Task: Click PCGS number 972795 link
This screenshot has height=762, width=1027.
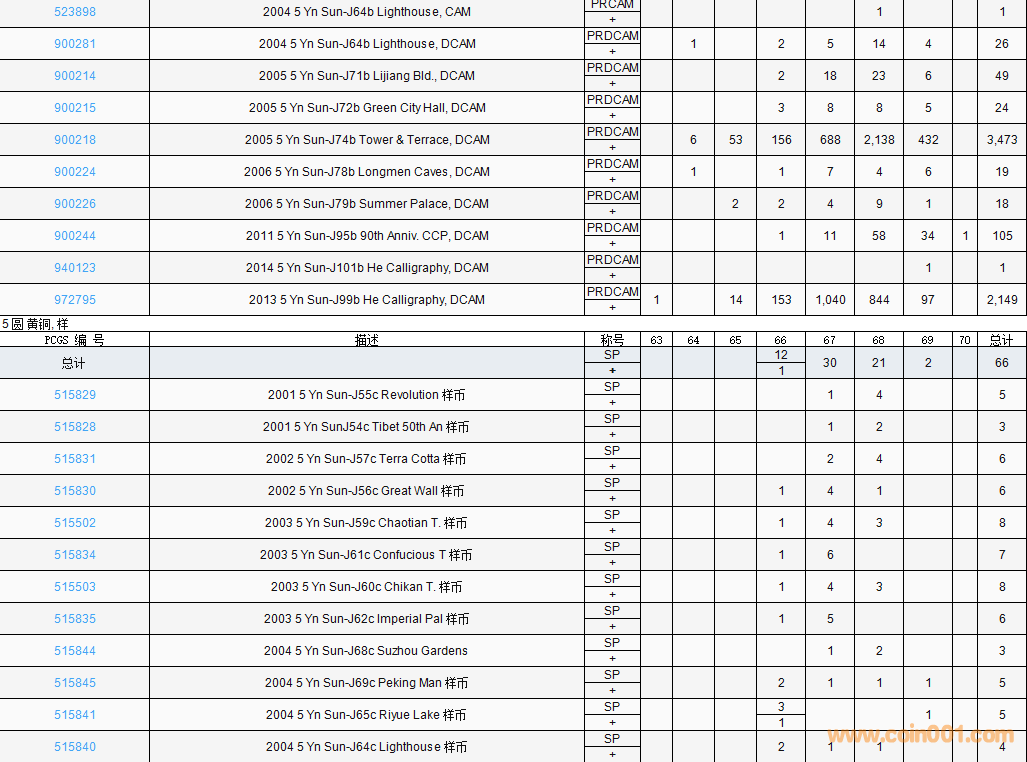Action: coord(75,300)
